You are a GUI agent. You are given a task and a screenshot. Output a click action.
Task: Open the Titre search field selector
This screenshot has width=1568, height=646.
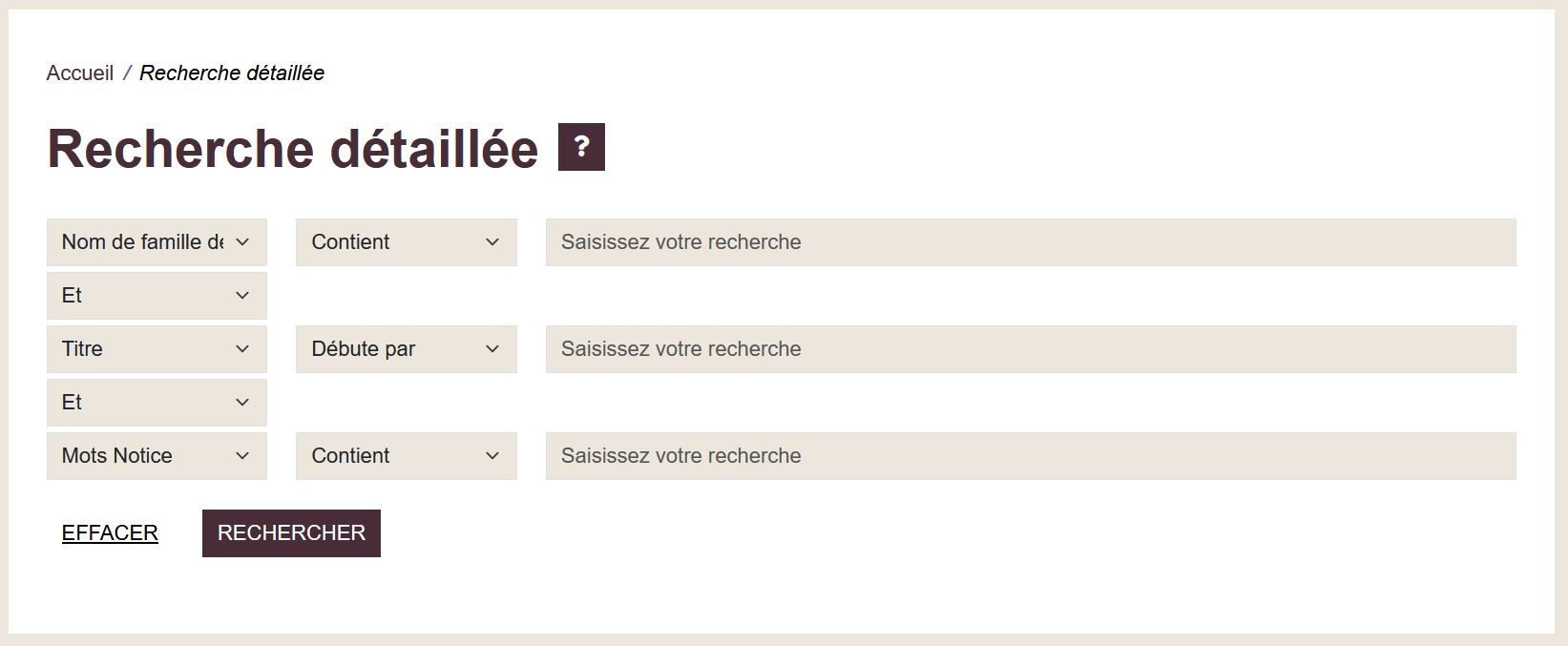point(157,349)
